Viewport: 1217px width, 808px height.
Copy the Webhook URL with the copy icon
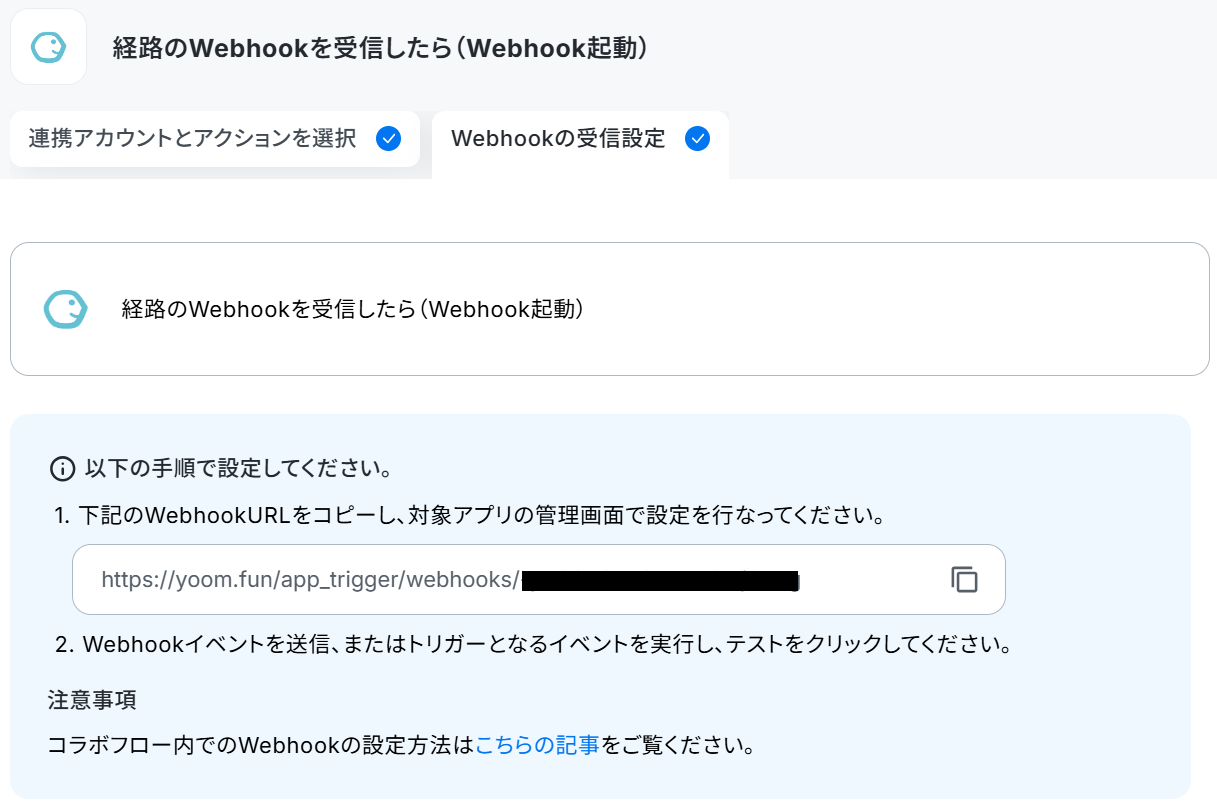click(x=964, y=579)
